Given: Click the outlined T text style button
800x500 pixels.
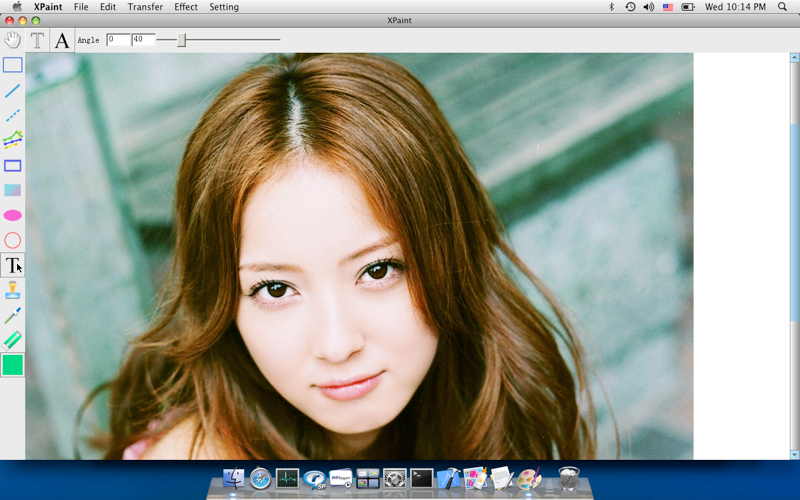Looking at the screenshot, I should (37, 40).
